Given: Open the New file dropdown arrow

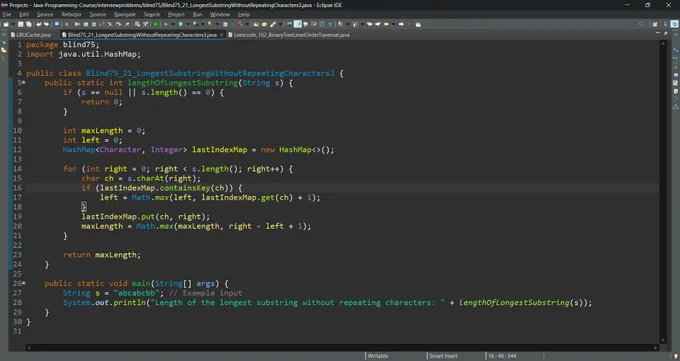Looking at the screenshot, I should coord(13,24).
